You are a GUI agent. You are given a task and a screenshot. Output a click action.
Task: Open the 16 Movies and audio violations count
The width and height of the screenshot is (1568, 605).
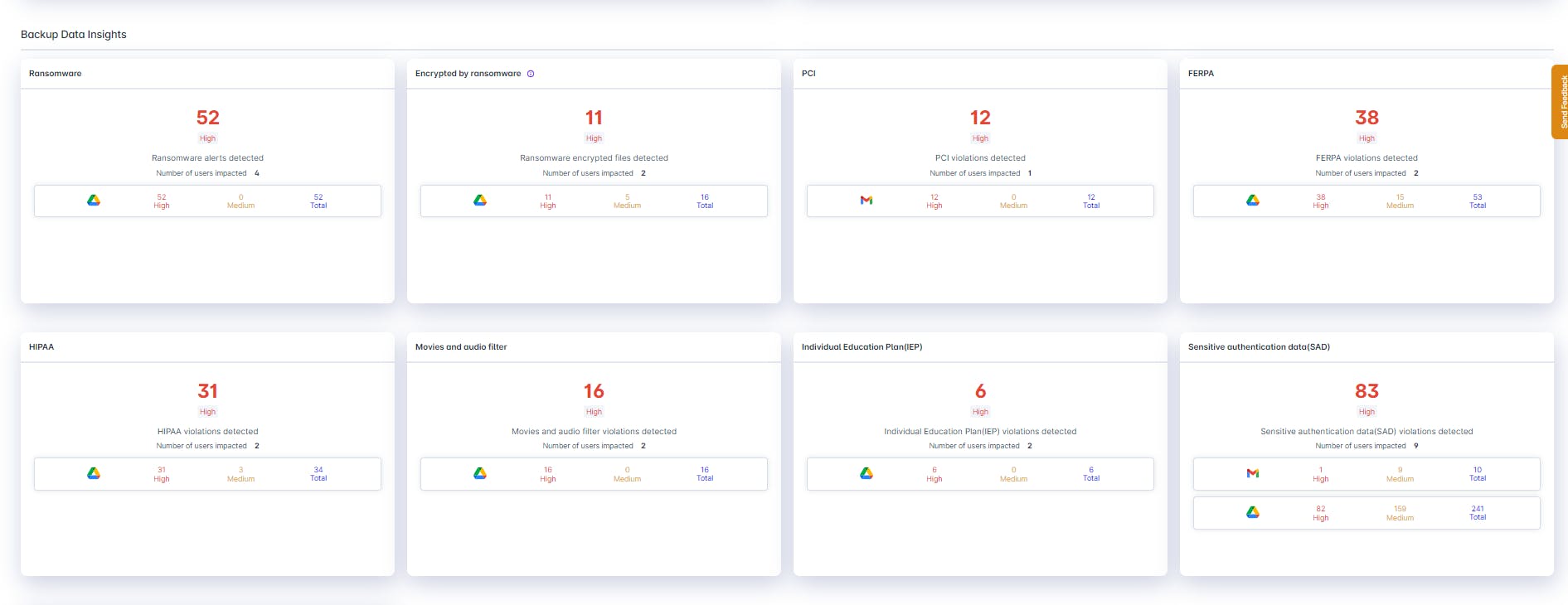(594, 391)
